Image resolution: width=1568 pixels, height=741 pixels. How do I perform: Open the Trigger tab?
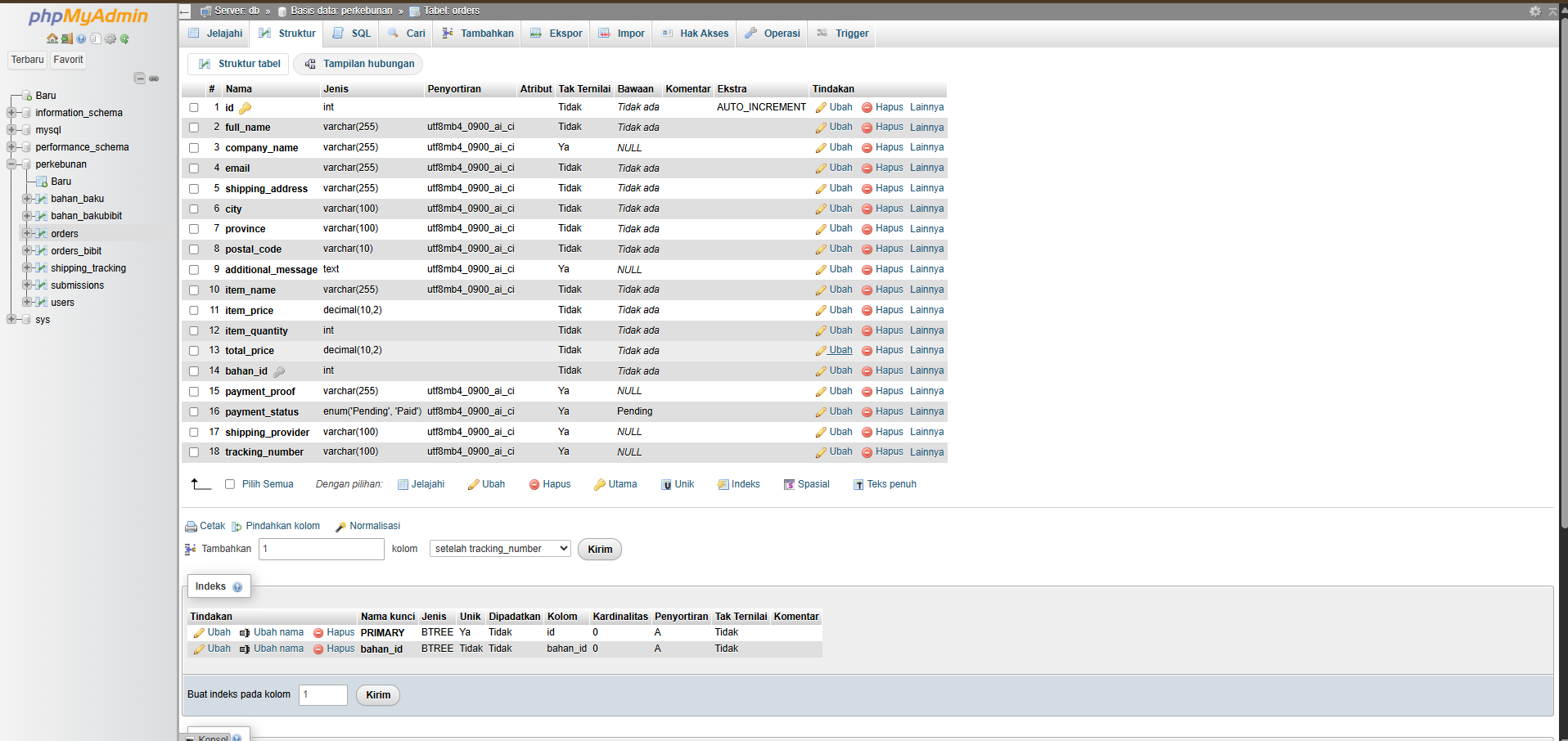(842, 34)
